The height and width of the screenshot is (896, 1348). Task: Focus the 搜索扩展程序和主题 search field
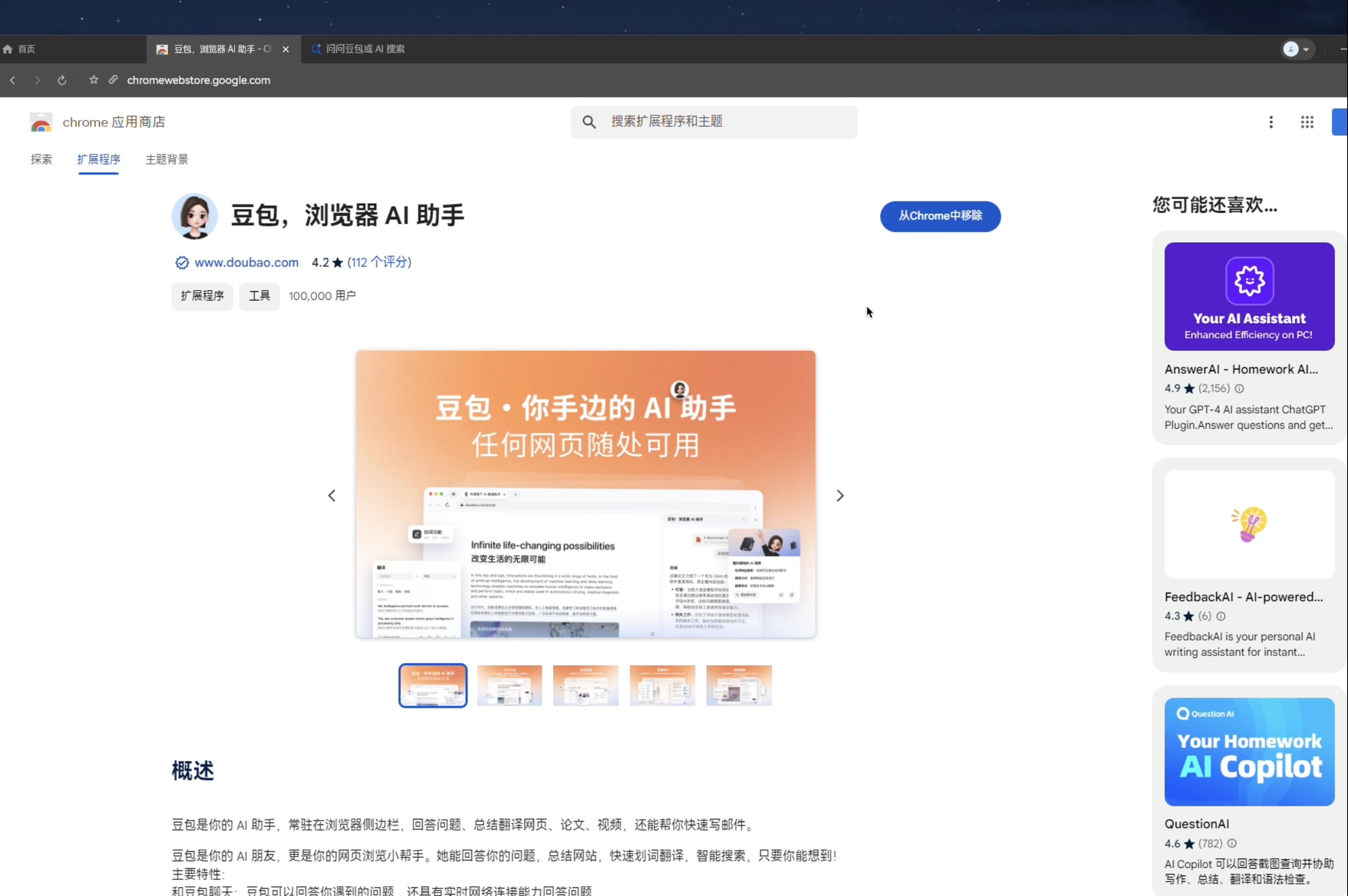pyautogui.click(x=714, y=122)
